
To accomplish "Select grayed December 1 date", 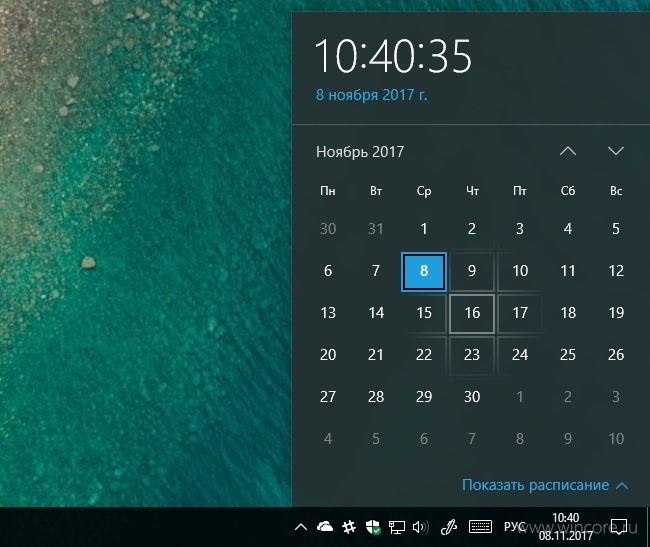I will [520, 397].
